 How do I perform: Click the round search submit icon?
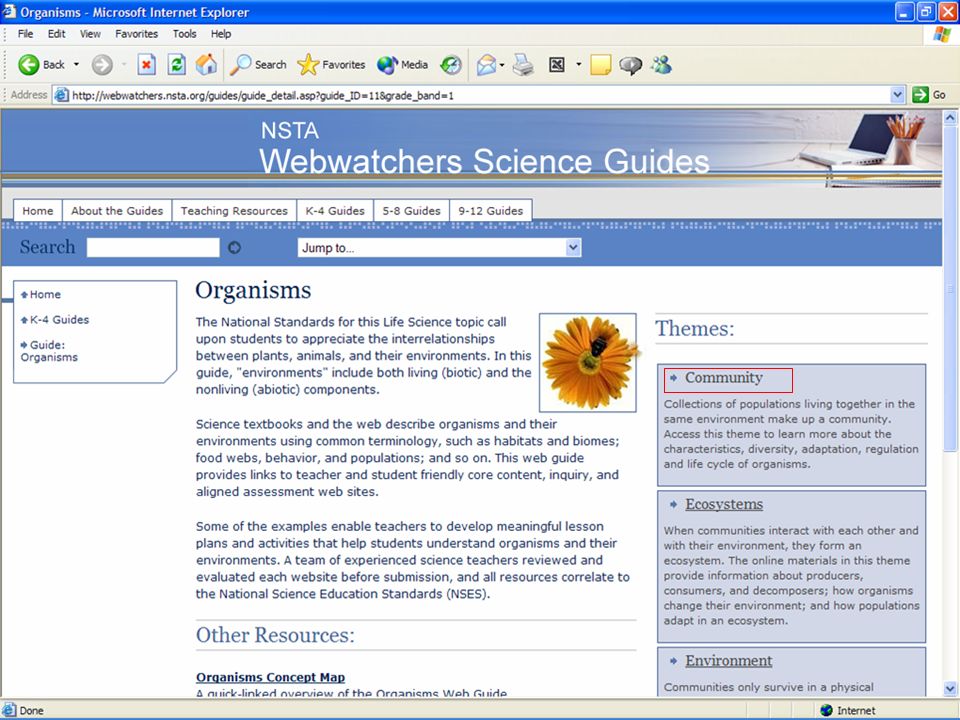(x=234, y=247)
